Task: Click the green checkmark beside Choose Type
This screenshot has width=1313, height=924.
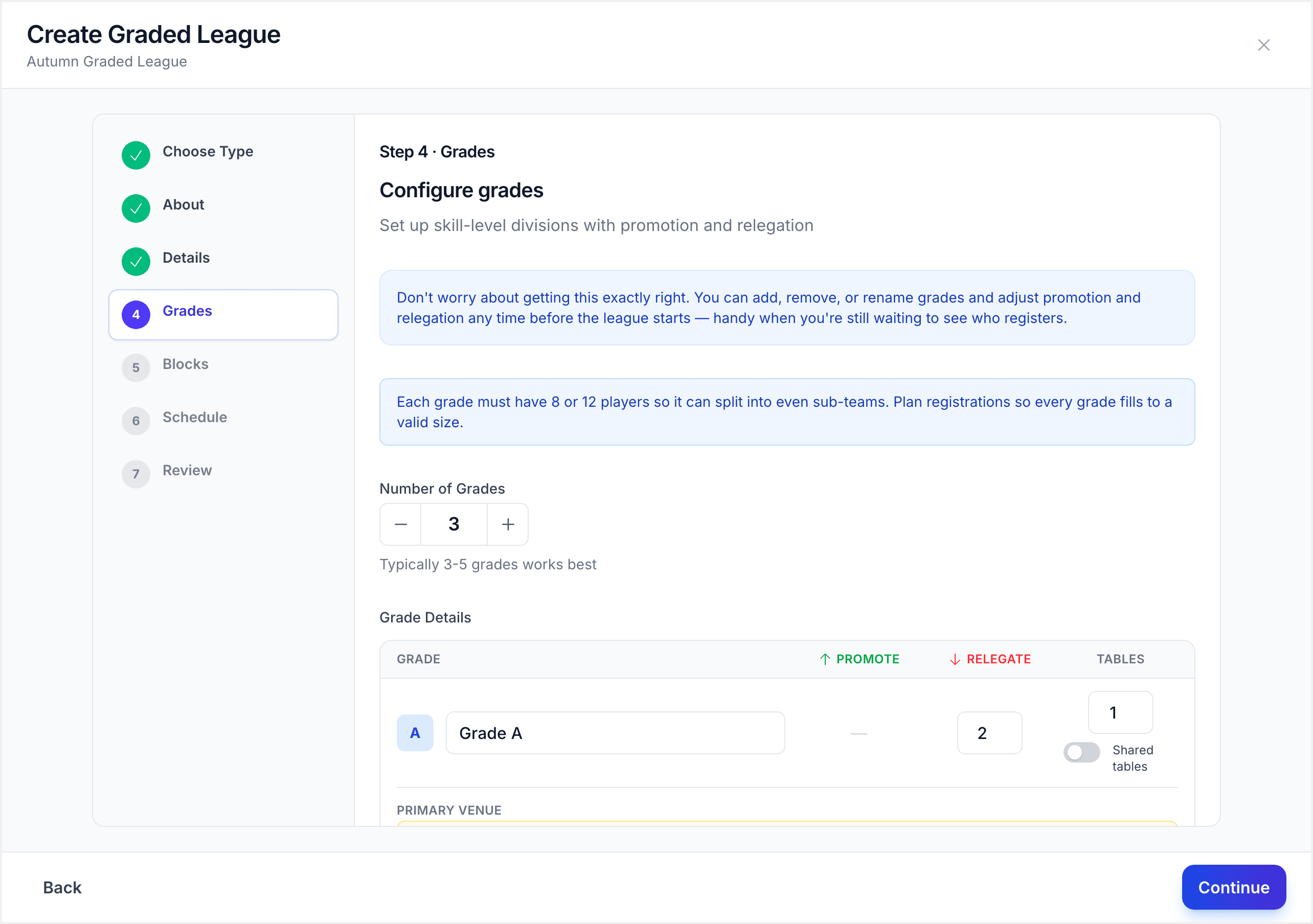Action: coord(136,155)
